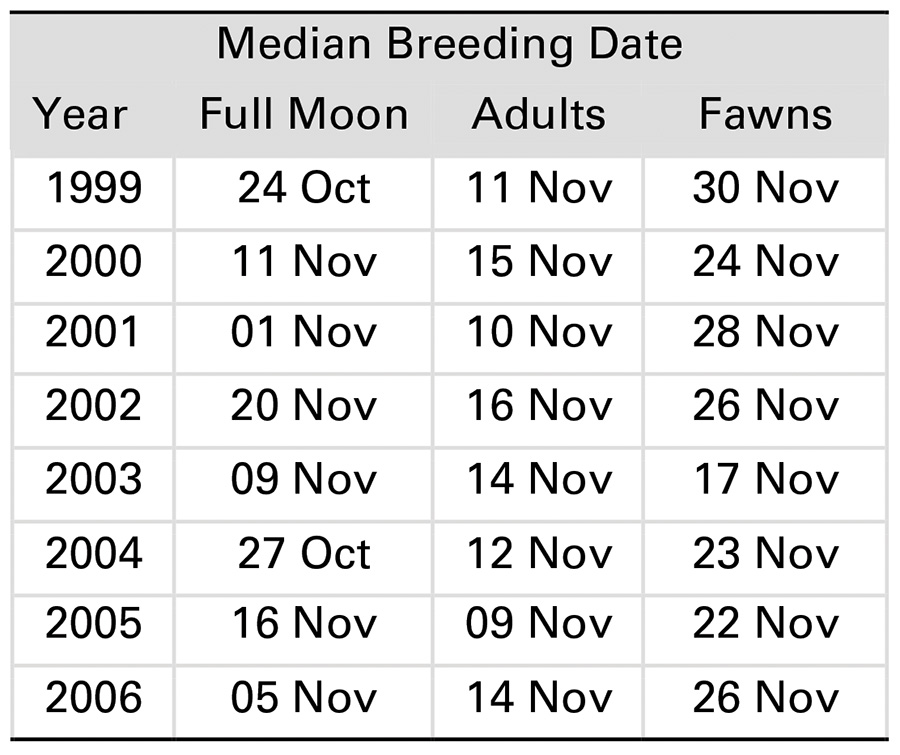Image resolution: width=900 pixels, height=755 pixels.
Task: Click the 24 Oct full moon cell
Action: coord(304,189)
